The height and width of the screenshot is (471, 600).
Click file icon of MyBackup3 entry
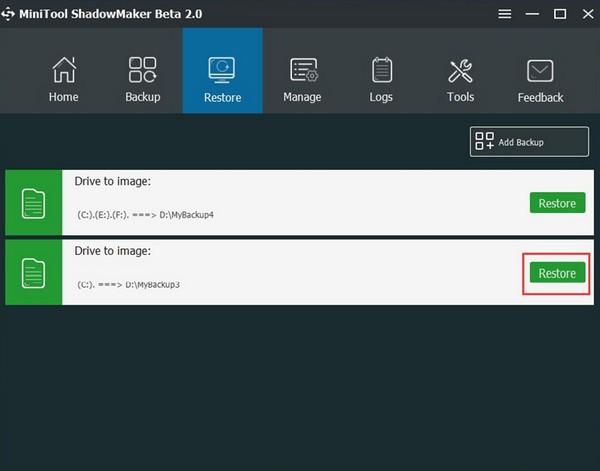click(33, 273)
